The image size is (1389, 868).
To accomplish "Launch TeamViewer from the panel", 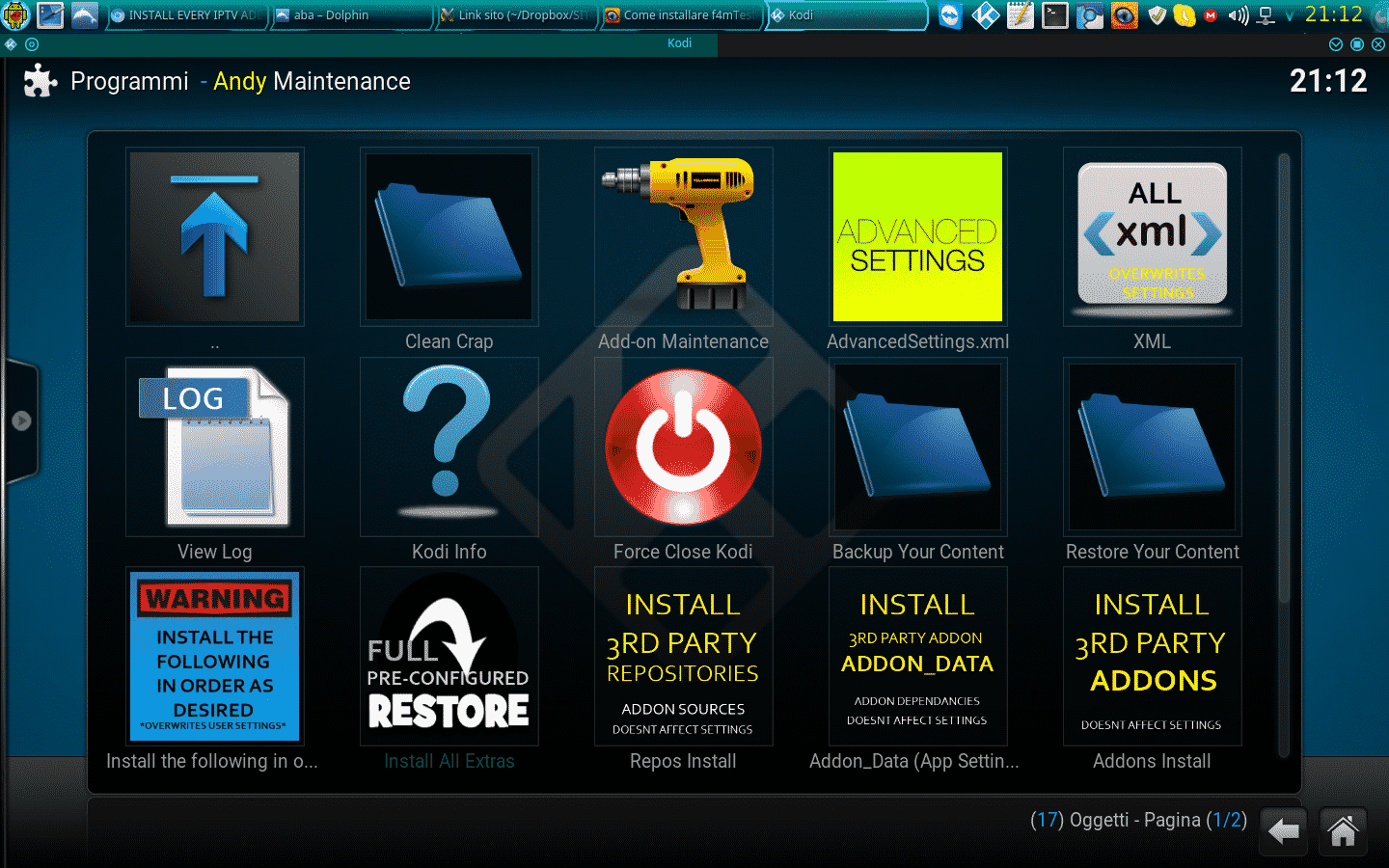I will pyautogui.click(x=950, y=15).
